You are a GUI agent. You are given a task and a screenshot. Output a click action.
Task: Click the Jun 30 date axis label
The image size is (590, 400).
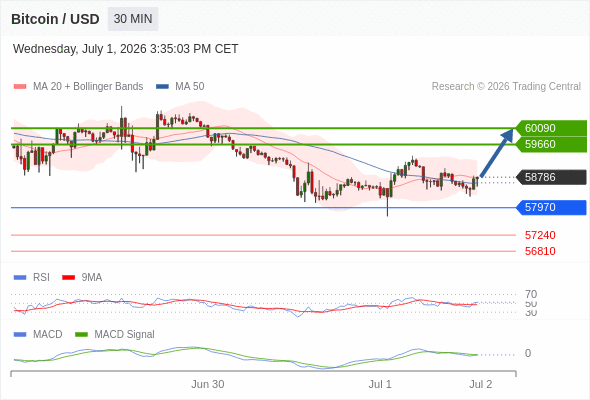(208, 385)
